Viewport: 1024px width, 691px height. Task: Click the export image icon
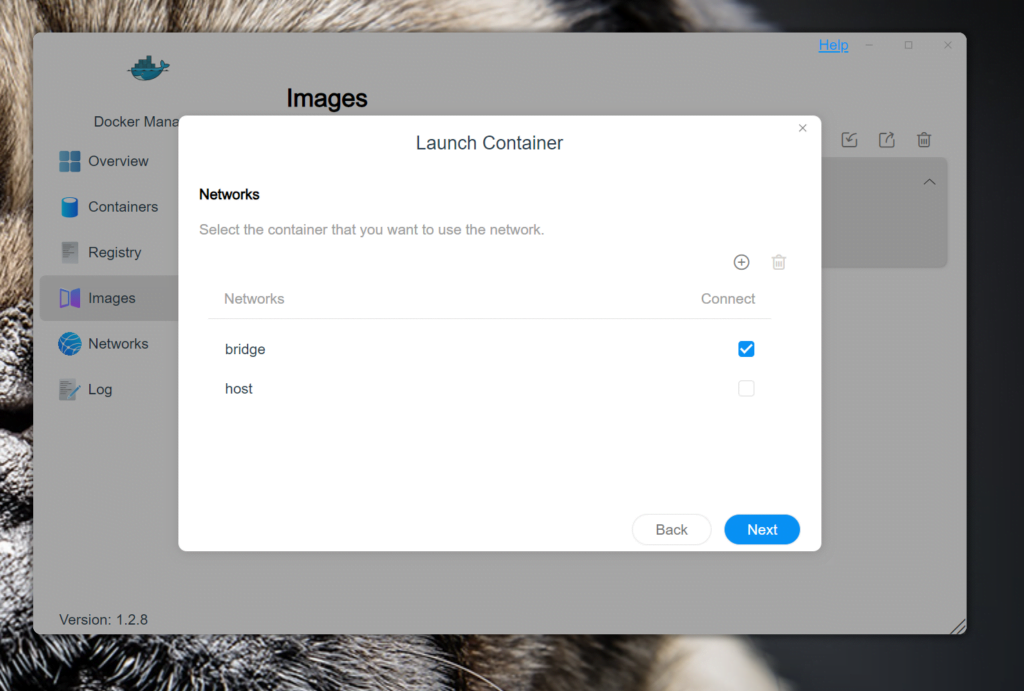[886, 140]
